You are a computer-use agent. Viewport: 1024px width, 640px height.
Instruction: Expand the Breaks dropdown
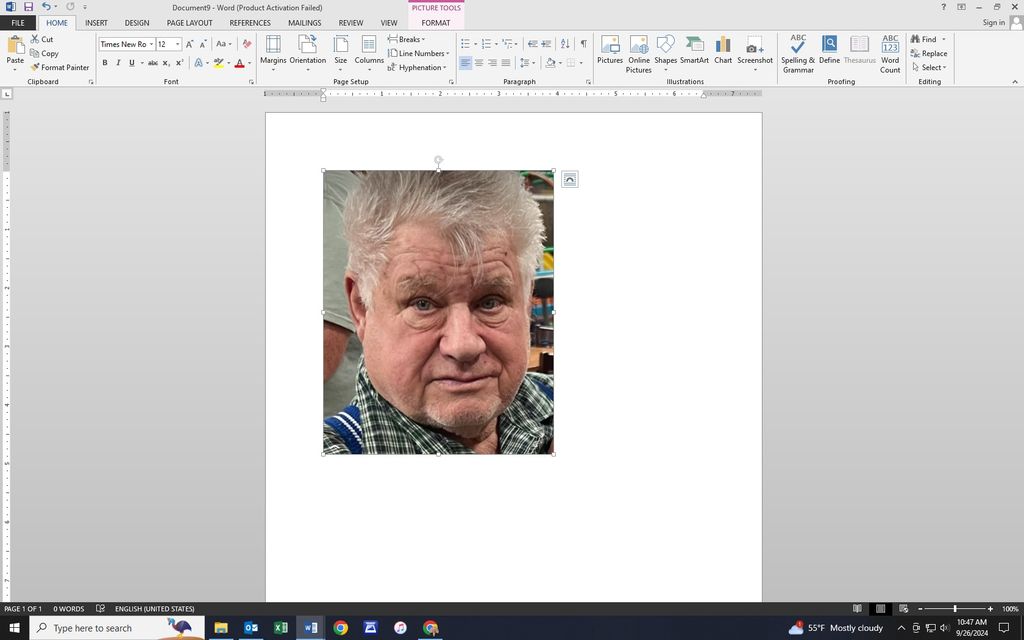411,39
